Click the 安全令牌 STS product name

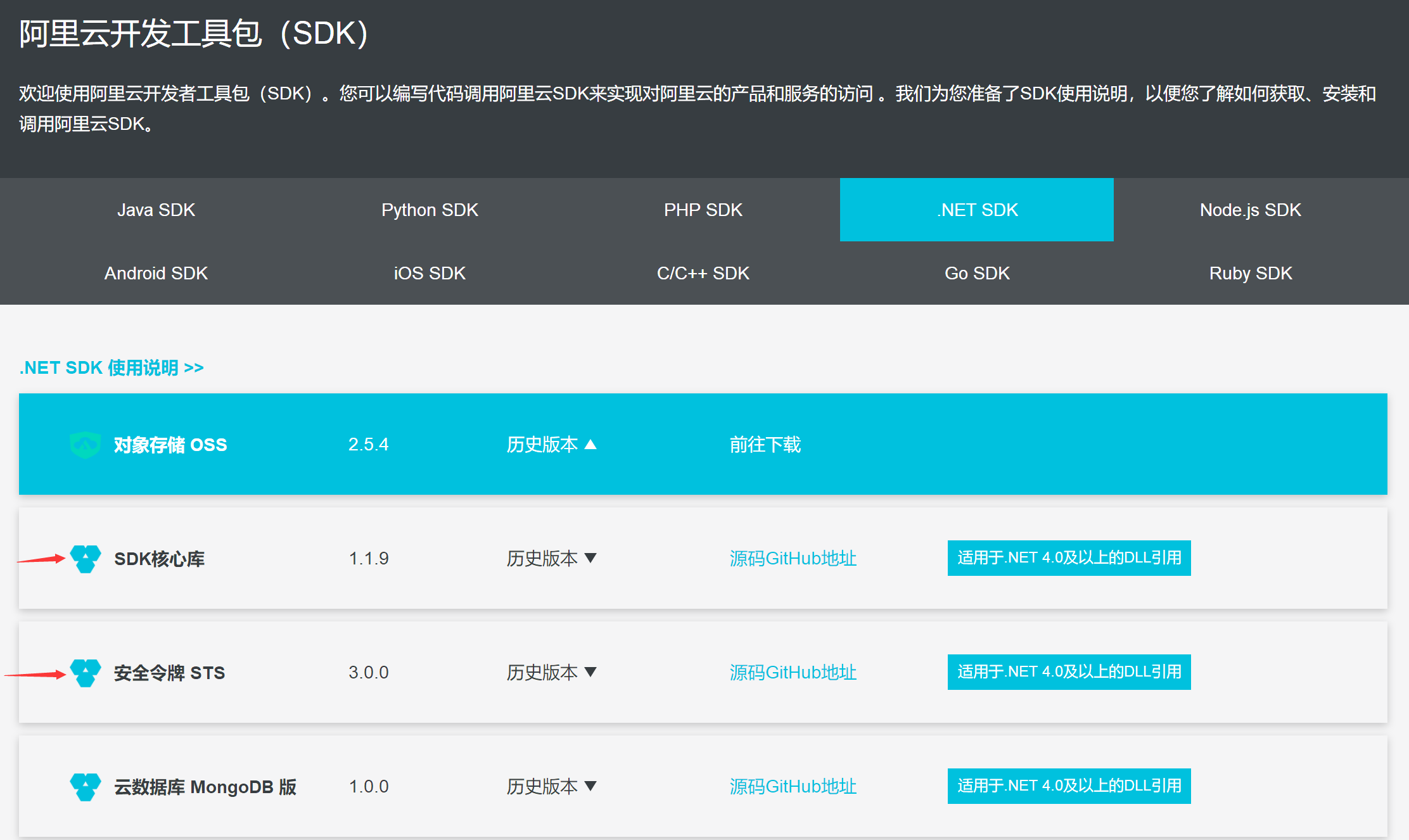click(x=170, y=673)
